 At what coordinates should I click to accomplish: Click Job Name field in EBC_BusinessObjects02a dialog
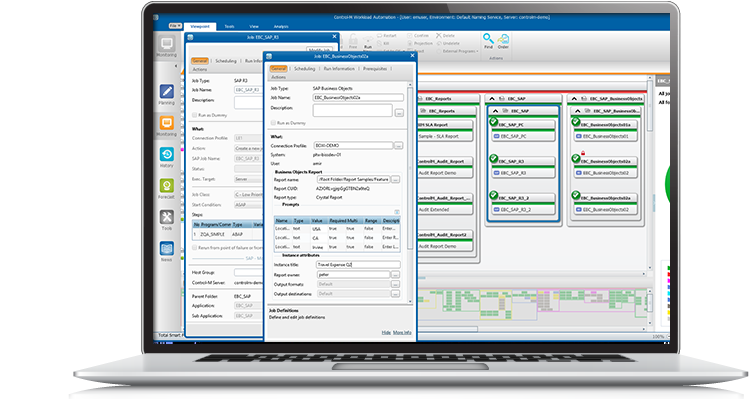pyautogui.click(x=358, y=98)
